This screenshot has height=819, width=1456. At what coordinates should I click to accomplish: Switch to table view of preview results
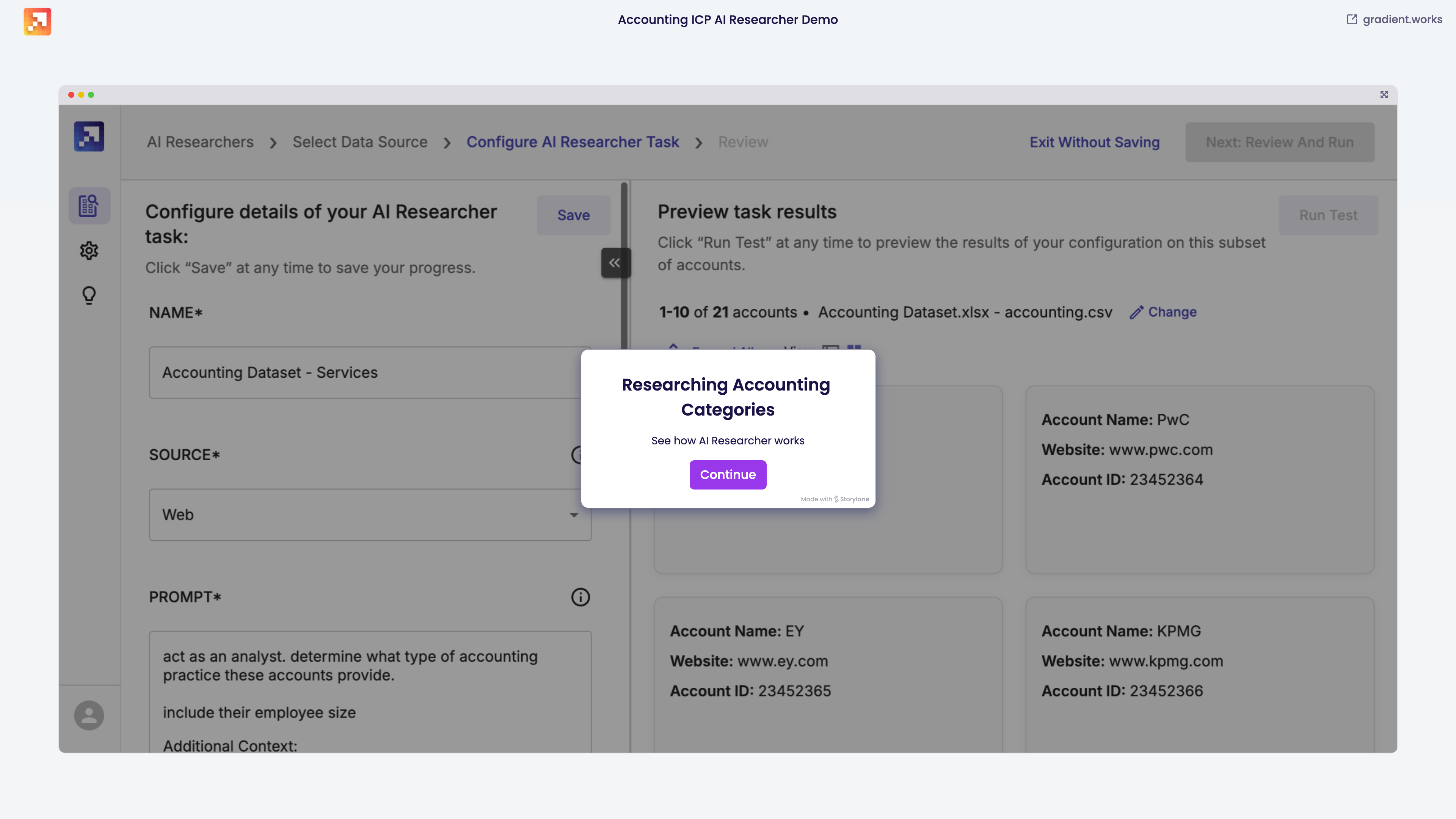point(831,348)
